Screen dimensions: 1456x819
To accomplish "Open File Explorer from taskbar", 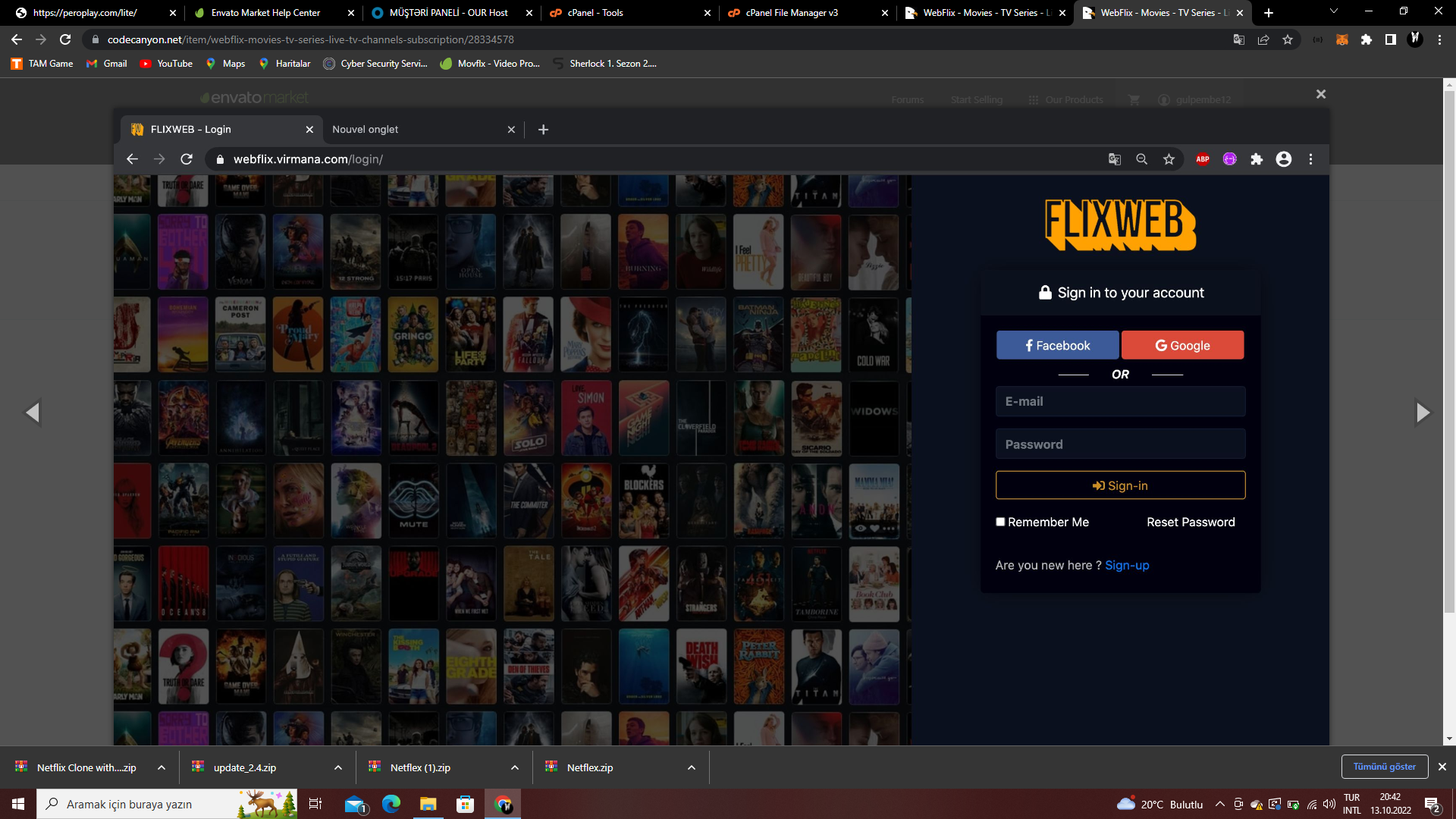I will [428, 804].
